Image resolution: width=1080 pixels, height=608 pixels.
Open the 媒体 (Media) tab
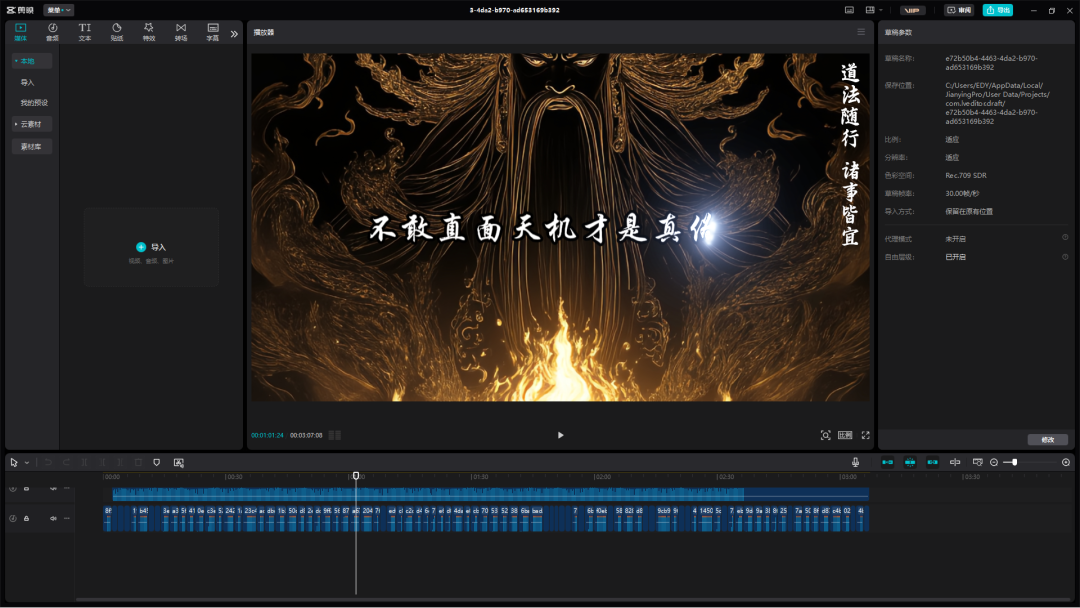[21, 32]
